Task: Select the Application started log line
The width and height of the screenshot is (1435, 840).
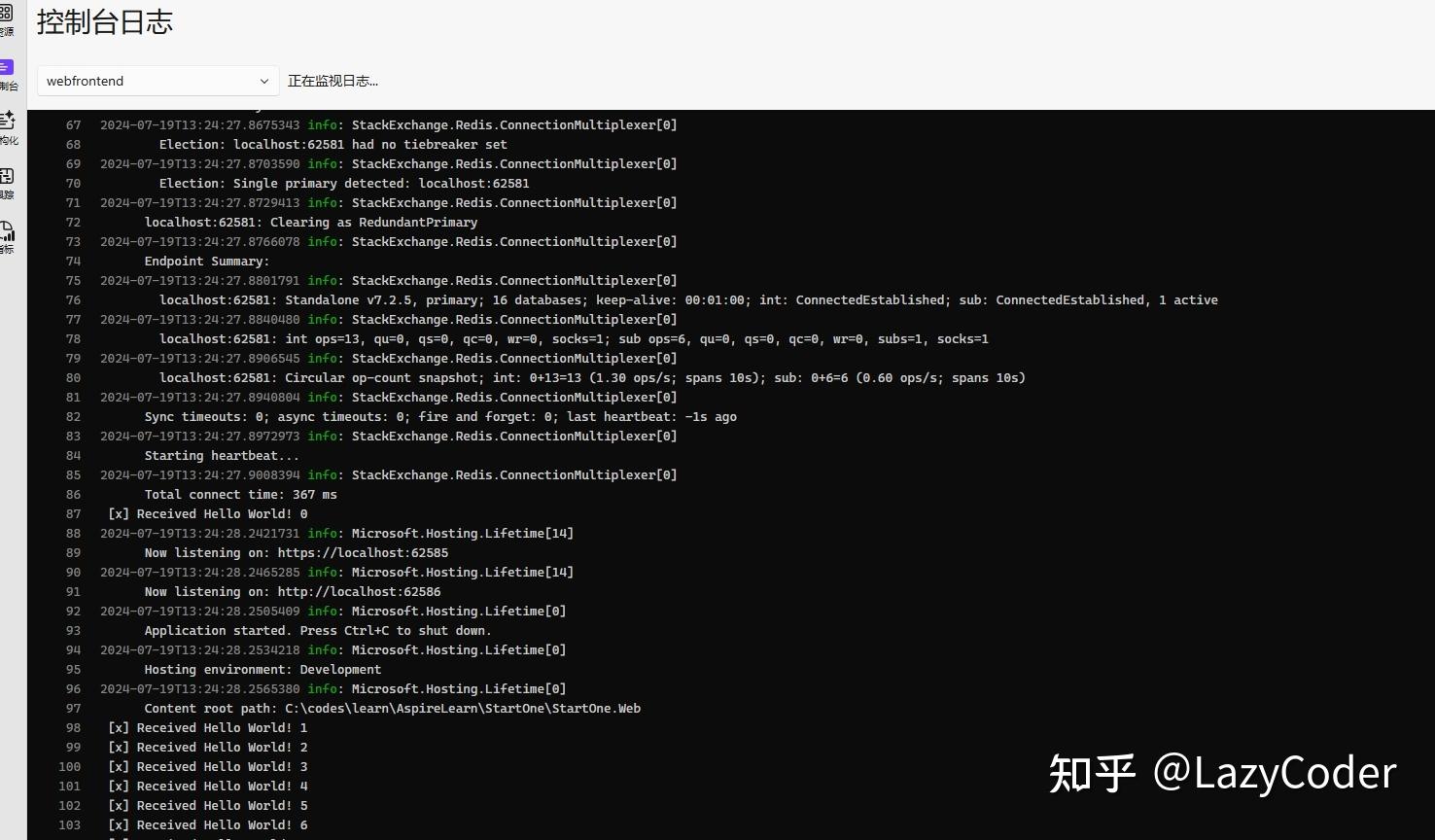Action: click(x=317, y=630)
